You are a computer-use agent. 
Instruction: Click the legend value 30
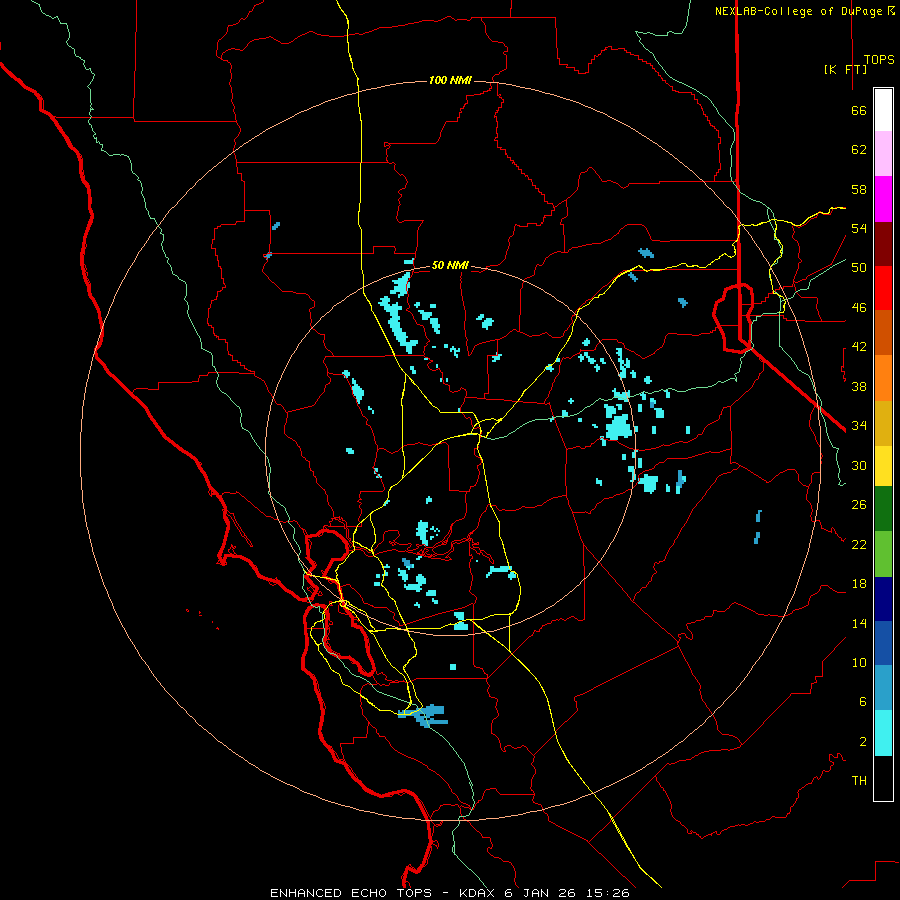coord(859,465)
